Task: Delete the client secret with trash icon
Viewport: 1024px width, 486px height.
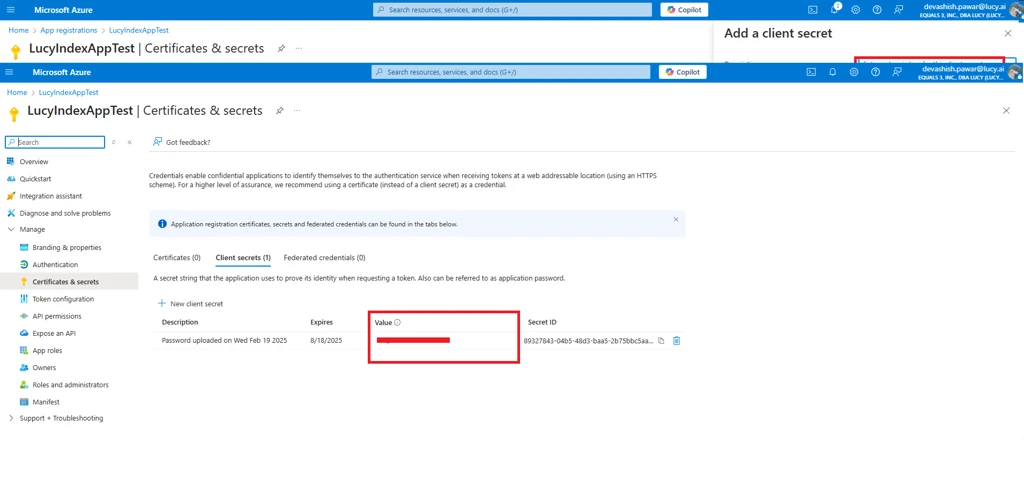Action: (676, 341)
